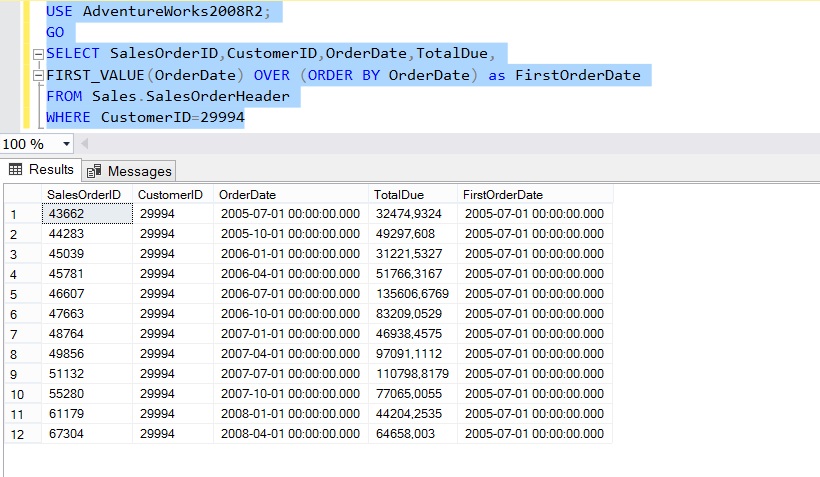Click TotalDue value 77065,0055

pos(413,394)
